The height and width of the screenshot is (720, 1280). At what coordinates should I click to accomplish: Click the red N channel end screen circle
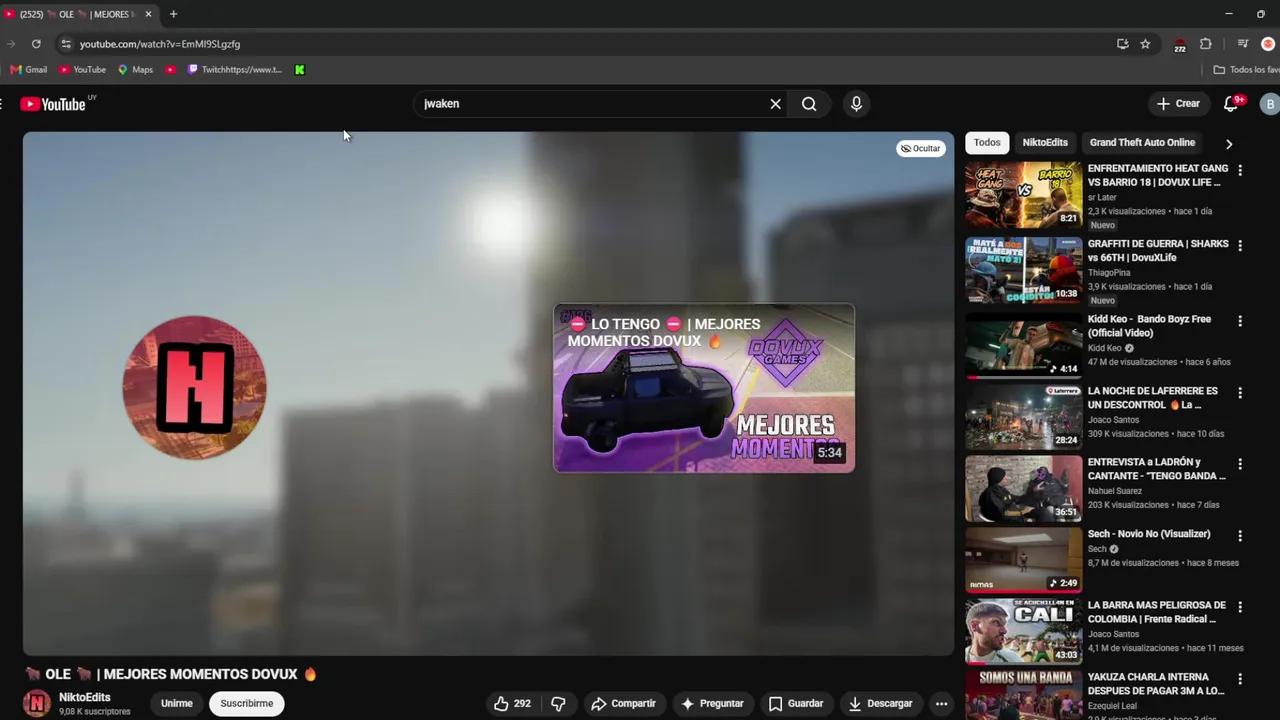194,388
